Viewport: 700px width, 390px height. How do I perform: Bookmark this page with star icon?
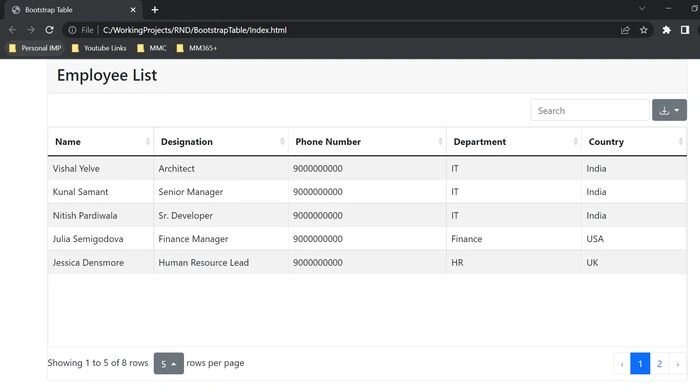(x=643, y=30)
